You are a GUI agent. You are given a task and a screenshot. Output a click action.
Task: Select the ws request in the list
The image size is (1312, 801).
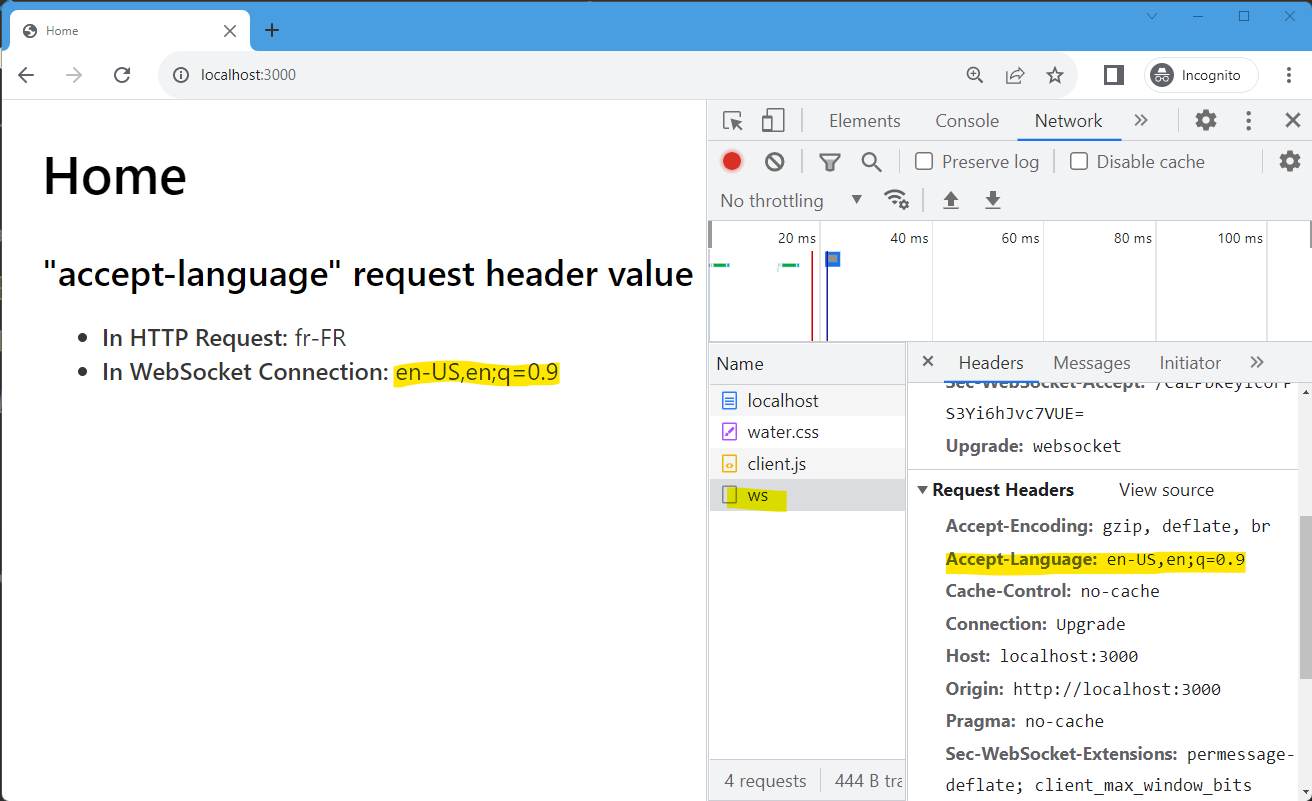[759, 494]
